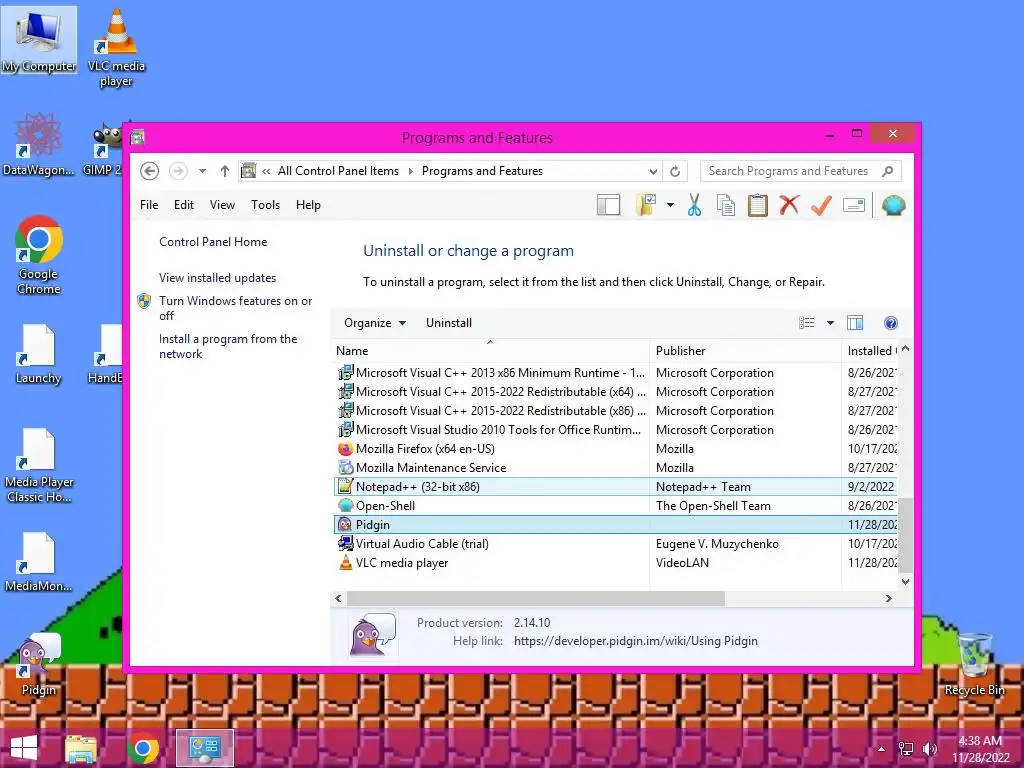The image size is (1024, 768).
Task: Click the blue Help question mark icon
Action: coord(890,323)
